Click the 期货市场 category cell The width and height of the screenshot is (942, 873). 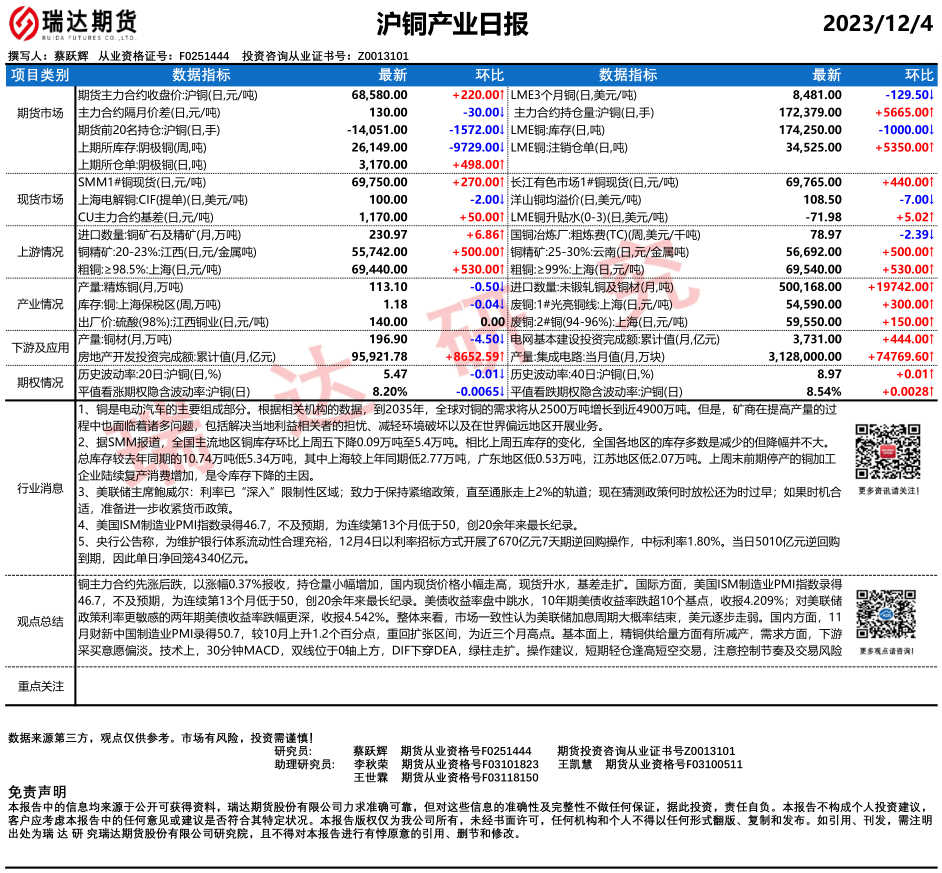click(x=40, y=115)
